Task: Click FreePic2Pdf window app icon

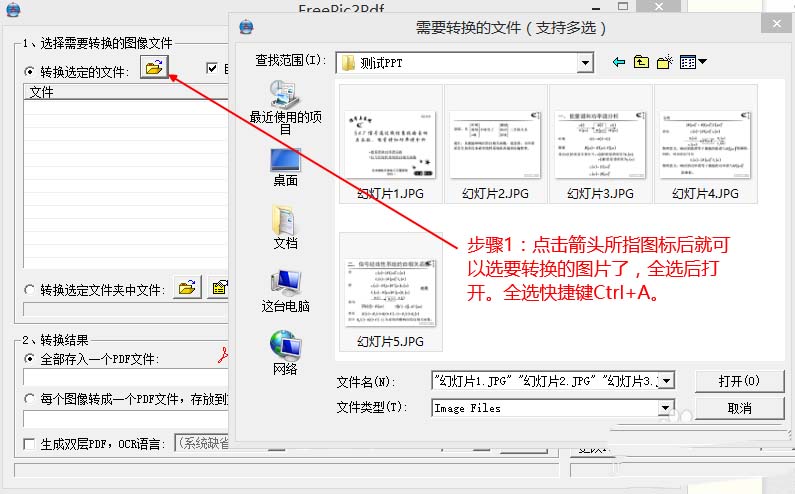Action: (13, 10)
